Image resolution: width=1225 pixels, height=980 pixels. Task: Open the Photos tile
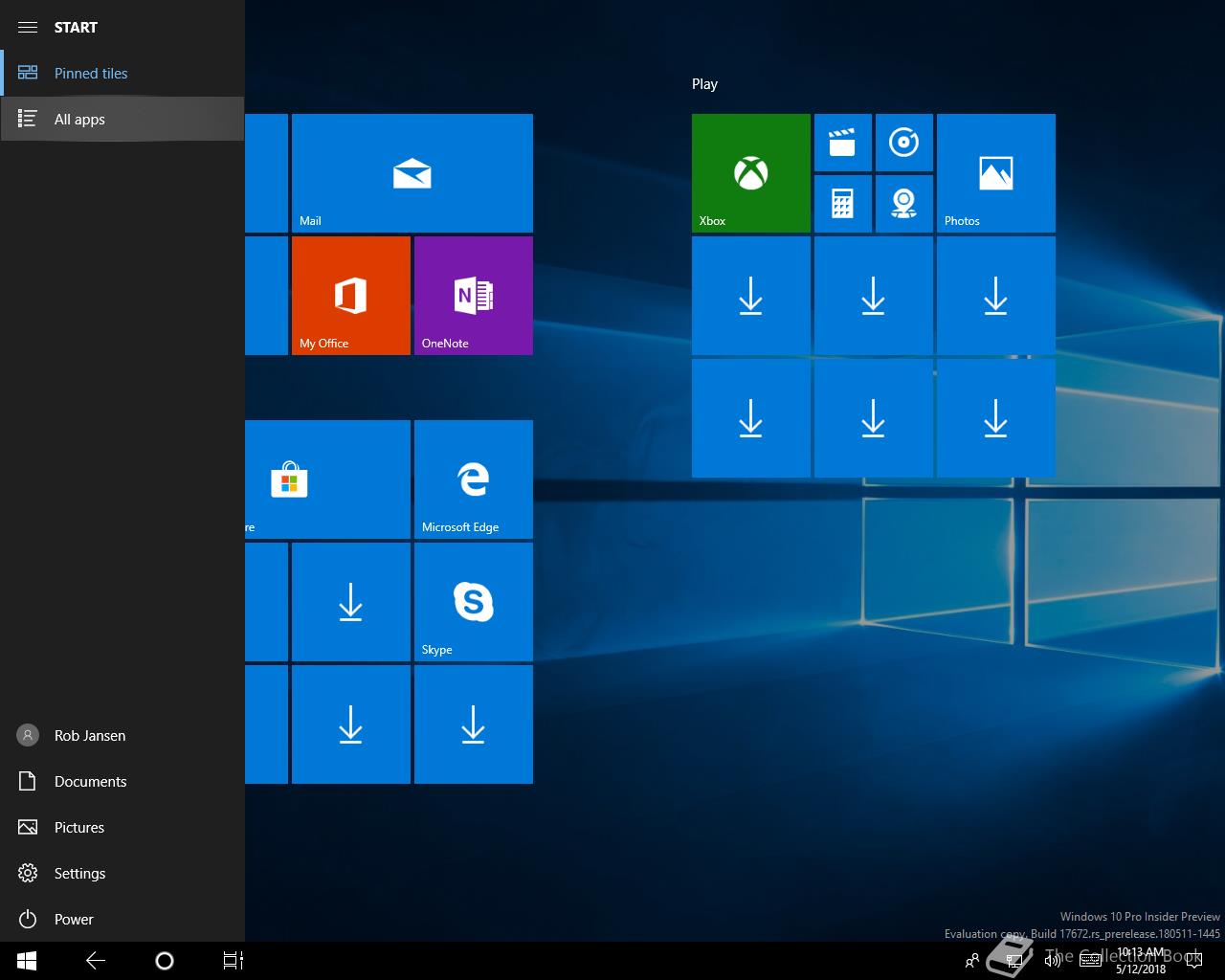[x=996, y=173]
